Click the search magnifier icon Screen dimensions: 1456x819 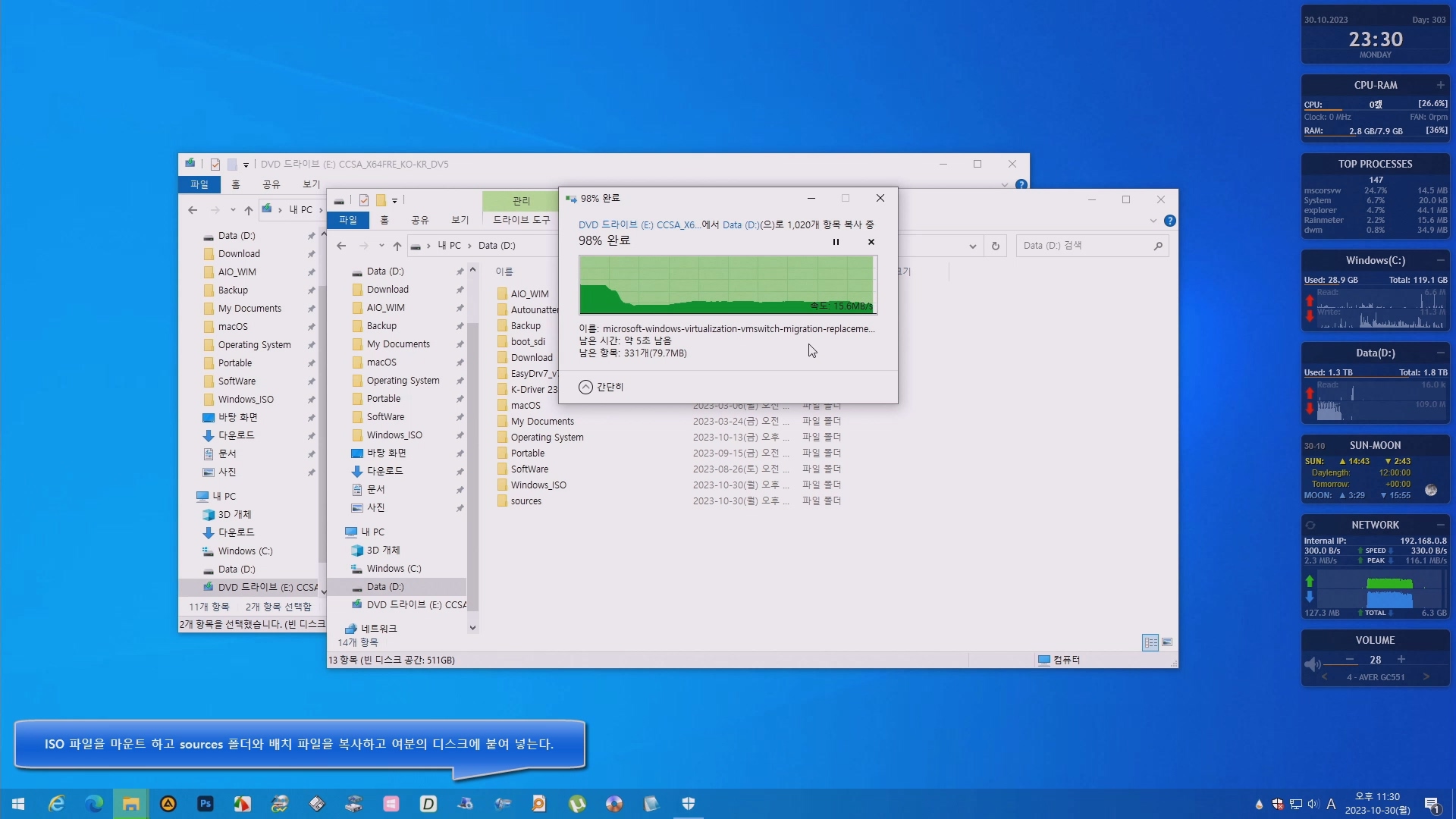pos(1158,246)
